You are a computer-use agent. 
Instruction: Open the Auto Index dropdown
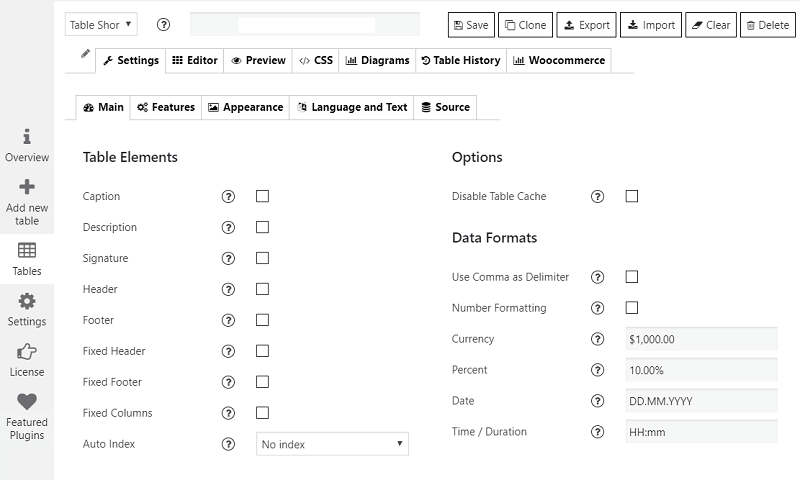(x=332, y=444)
